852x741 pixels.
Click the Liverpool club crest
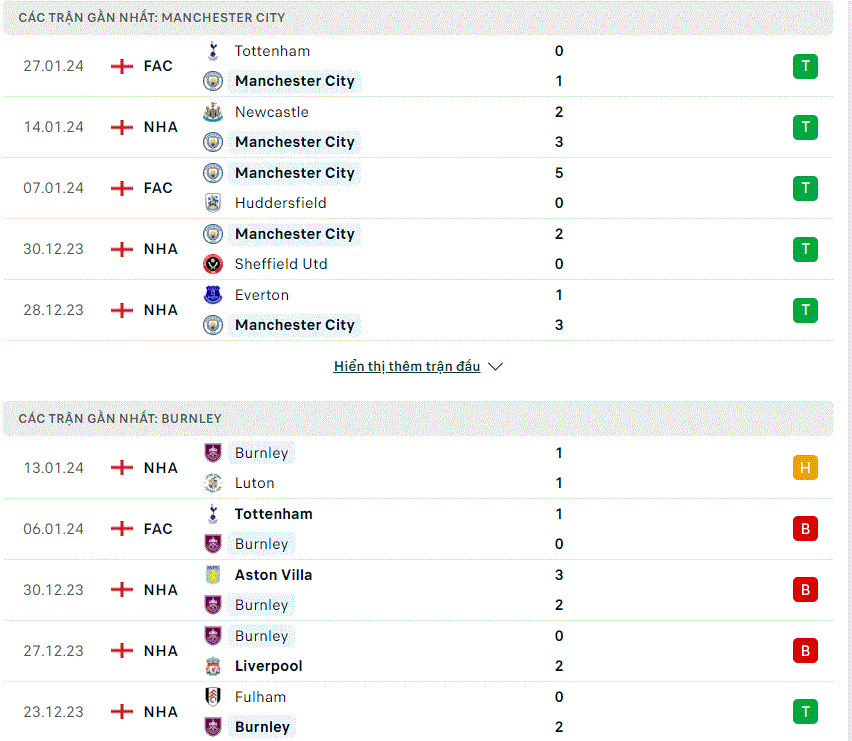[213, 666]
